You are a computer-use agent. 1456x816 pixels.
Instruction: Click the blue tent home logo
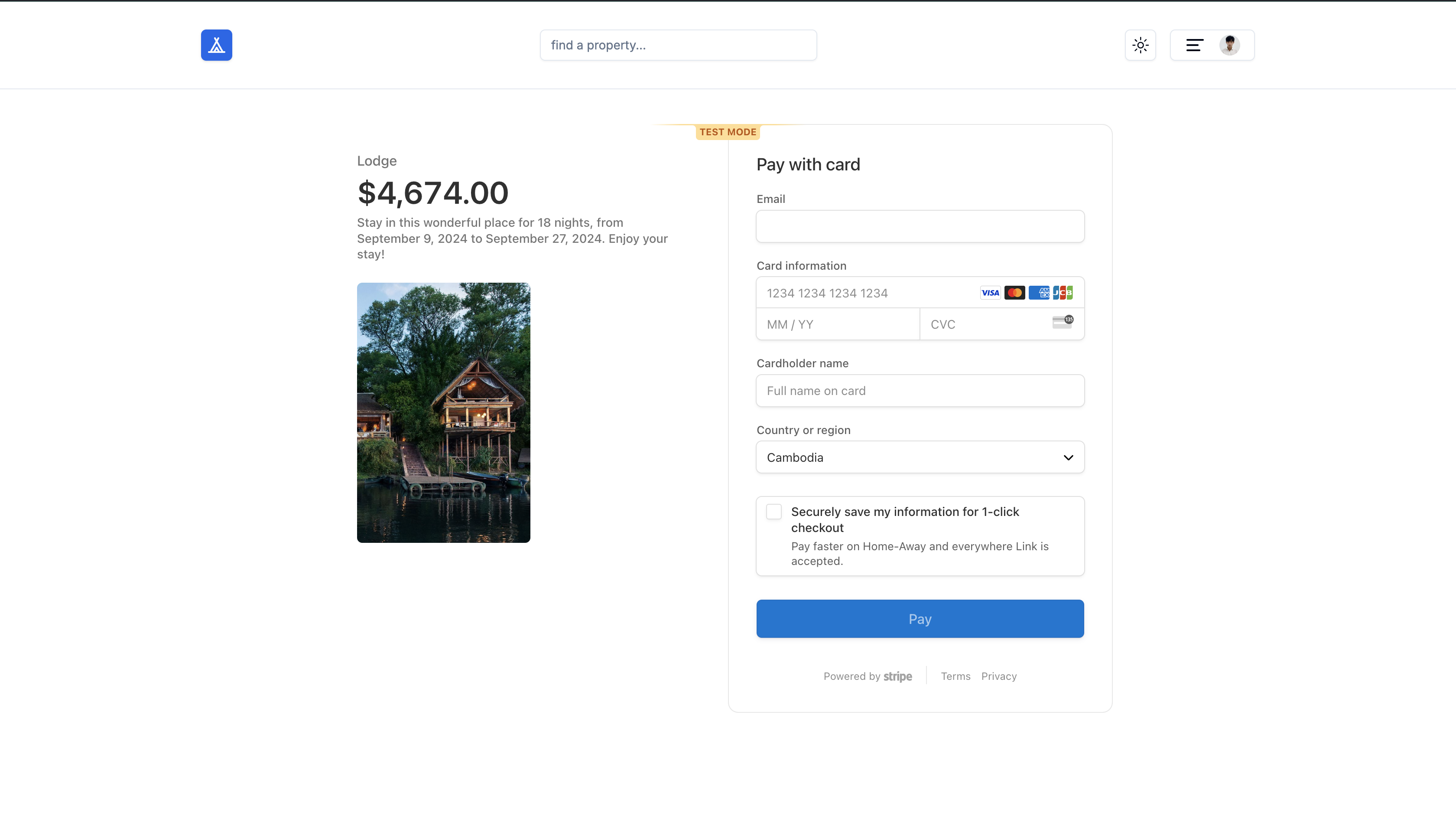click(x=217, y=45)
